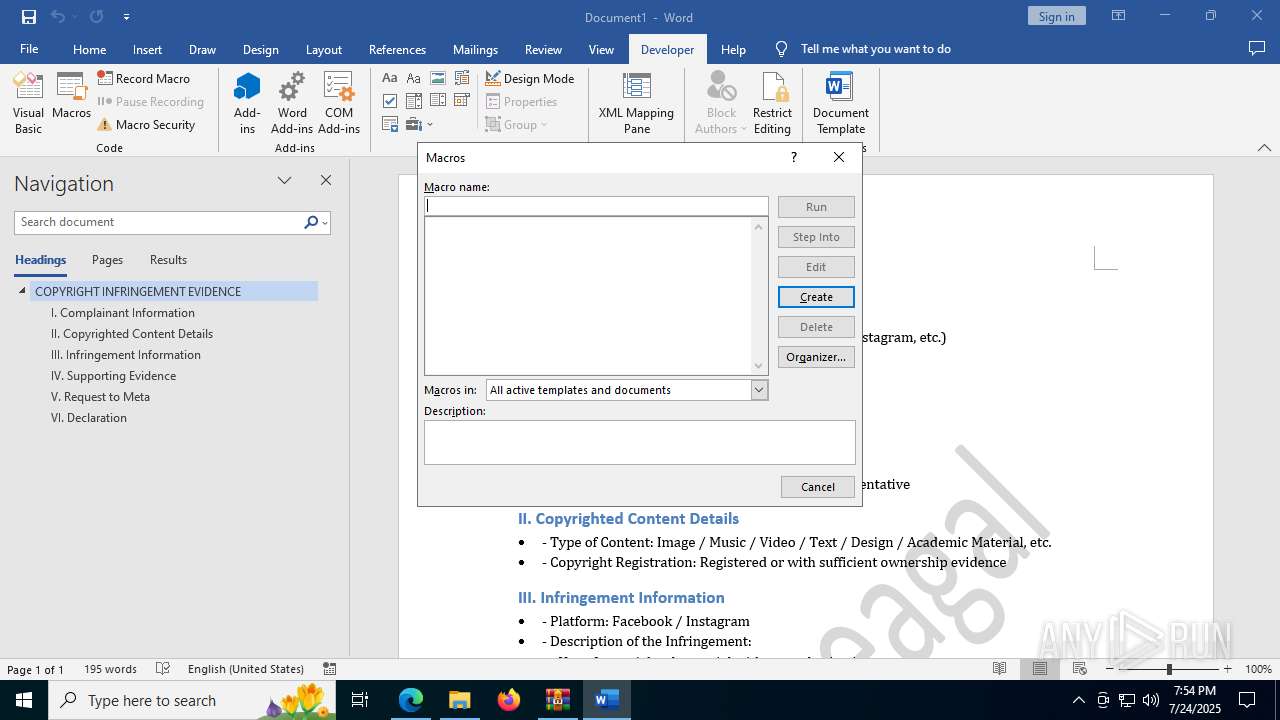This screenshot has width=1280, height=720.
Task: Click Search document field
Action: 158,222
